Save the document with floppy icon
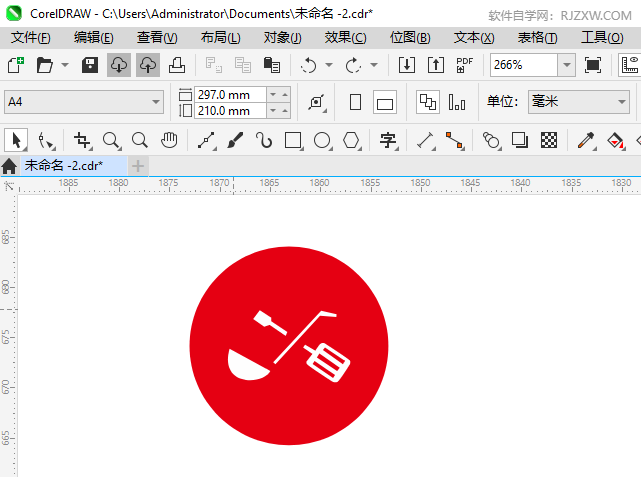This screenshot has width=641, height=477. pyautogui.click(x=90, y=65)
